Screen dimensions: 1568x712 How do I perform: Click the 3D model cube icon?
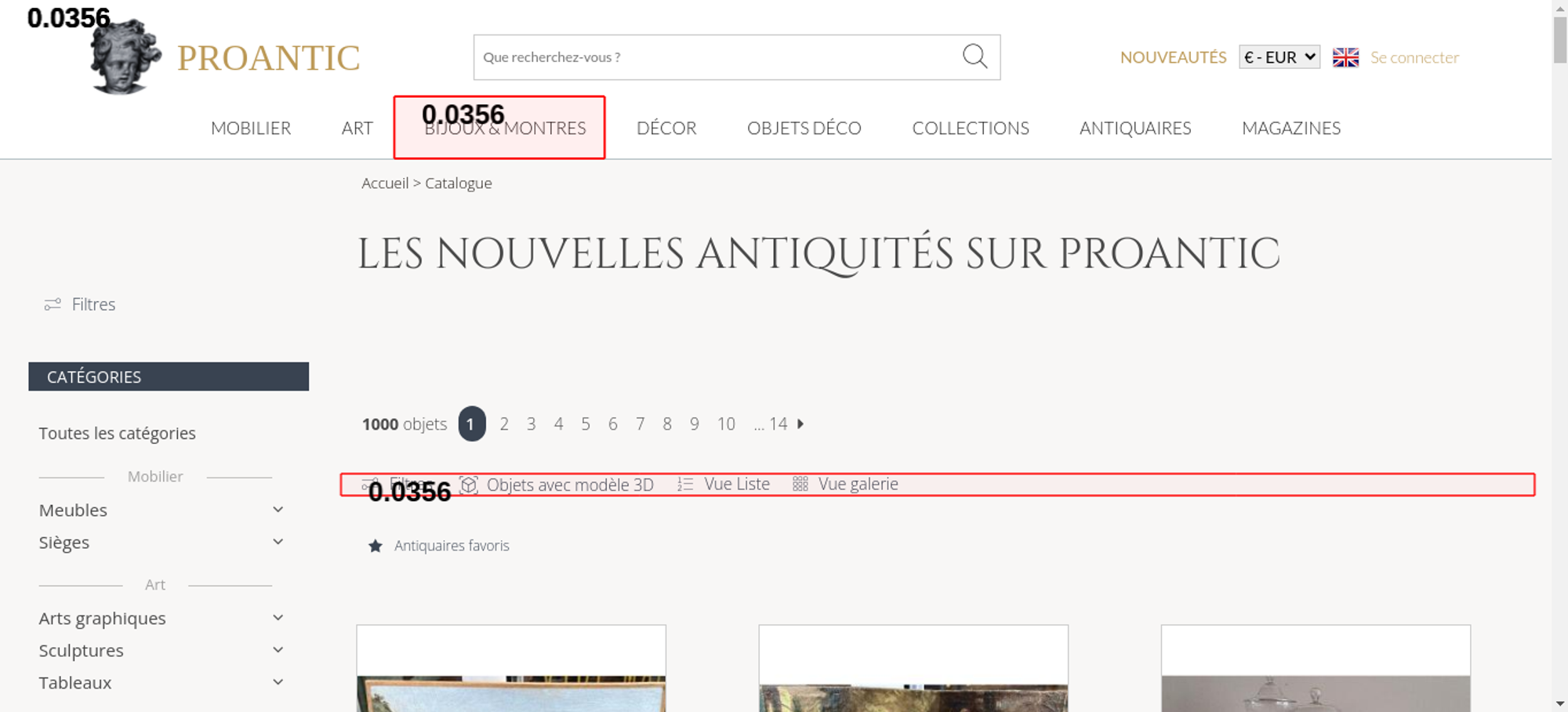click(x=469, y=485)
